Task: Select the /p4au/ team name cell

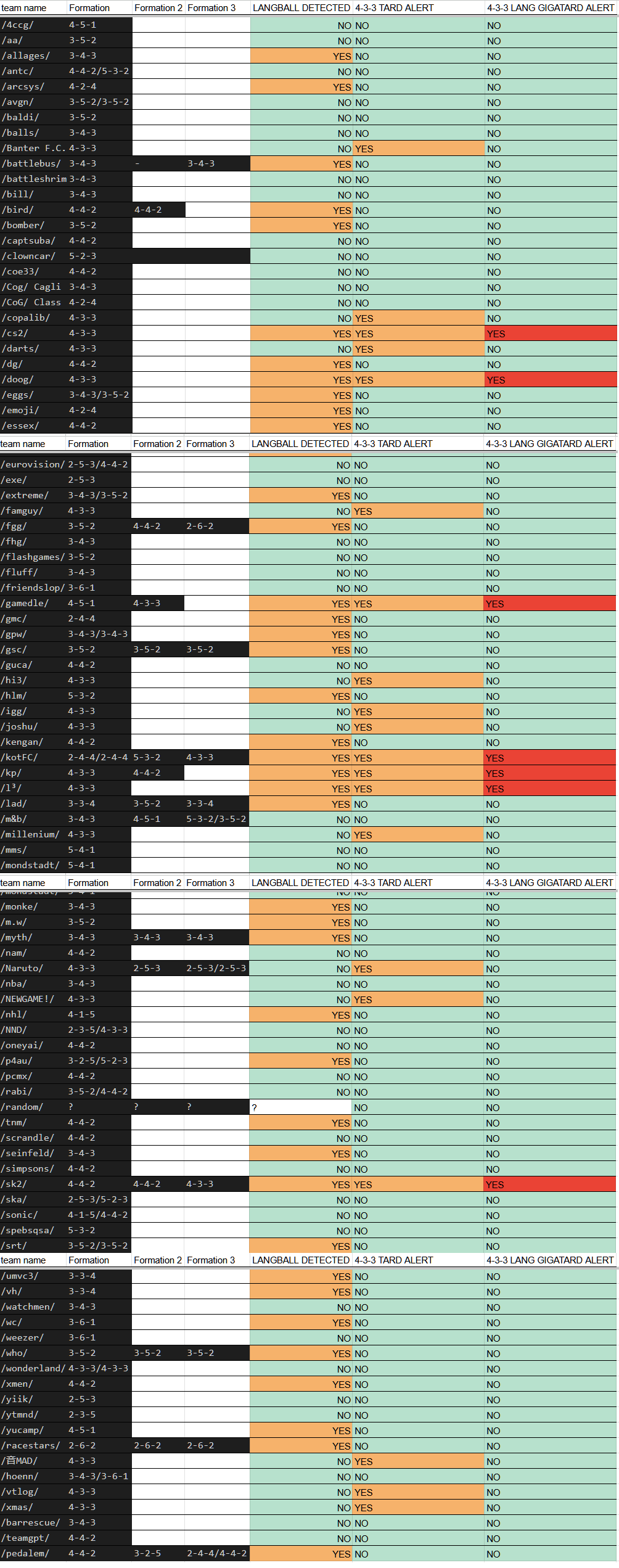Action: (33, 1061)
